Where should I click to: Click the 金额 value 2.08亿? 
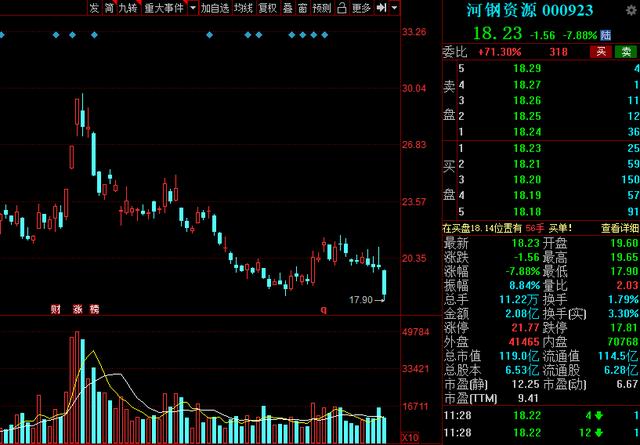[522, 314]
